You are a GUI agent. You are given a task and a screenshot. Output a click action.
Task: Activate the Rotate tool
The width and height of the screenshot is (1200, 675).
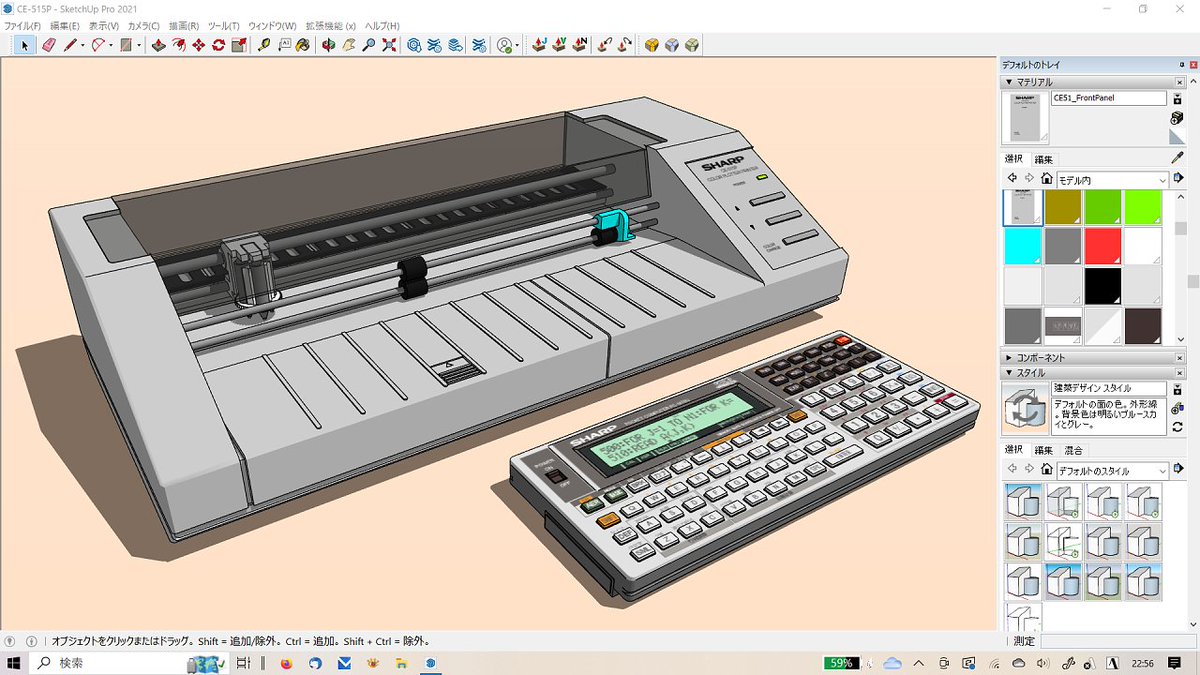point(216,44)
